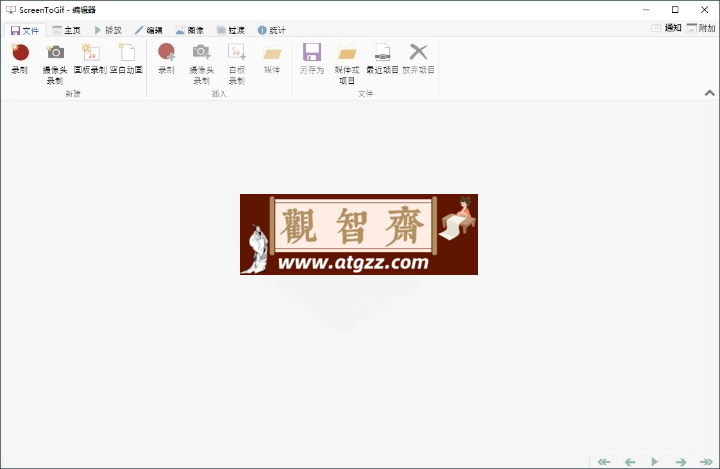View the 统计 statistics tab
The width and height of the screenshot is (720, 469).
point(272,30)
